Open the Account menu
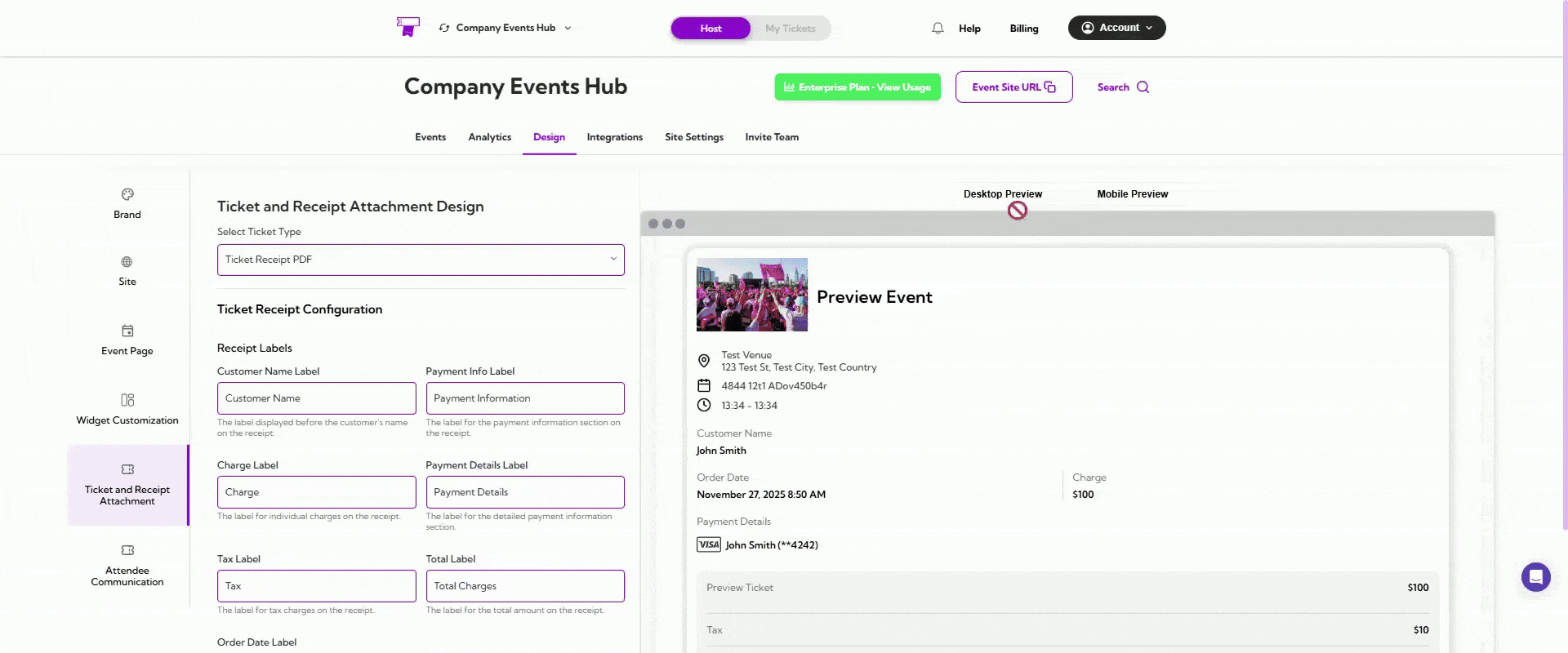The height and width of the screenshot is (653, 1568). [1116, 28]
